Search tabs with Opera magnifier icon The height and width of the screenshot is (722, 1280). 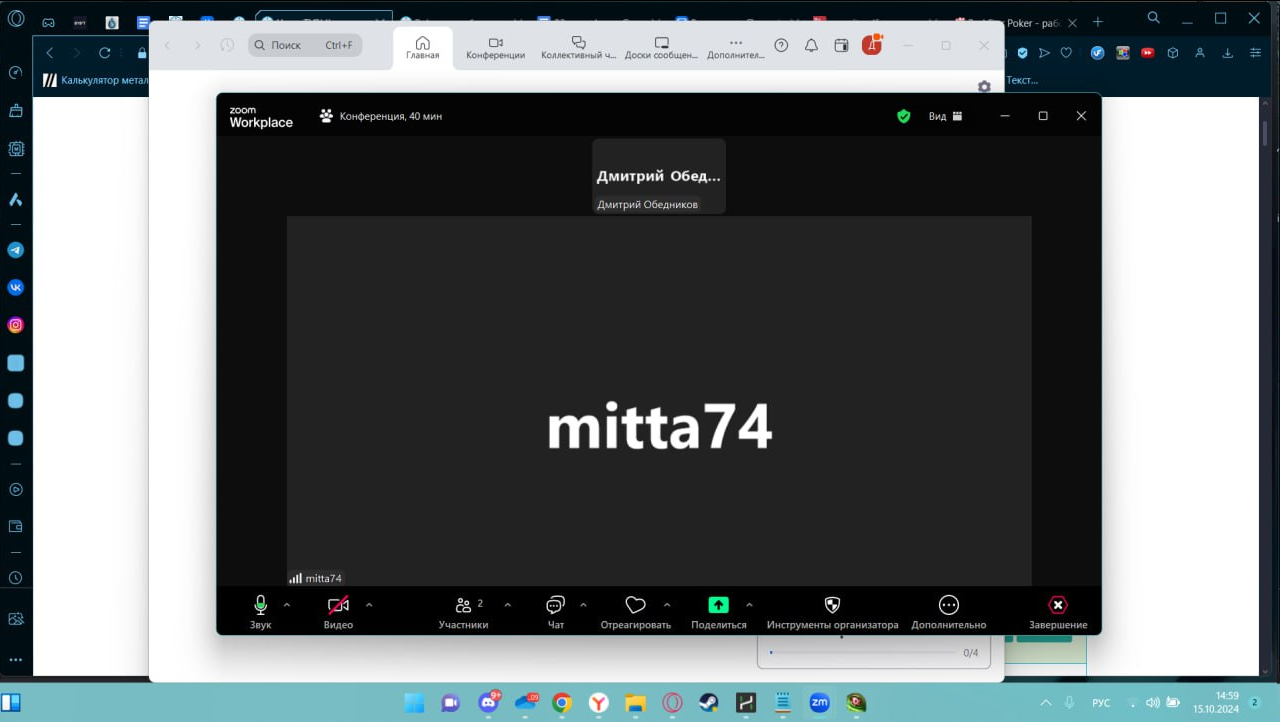coord(1154,18)
